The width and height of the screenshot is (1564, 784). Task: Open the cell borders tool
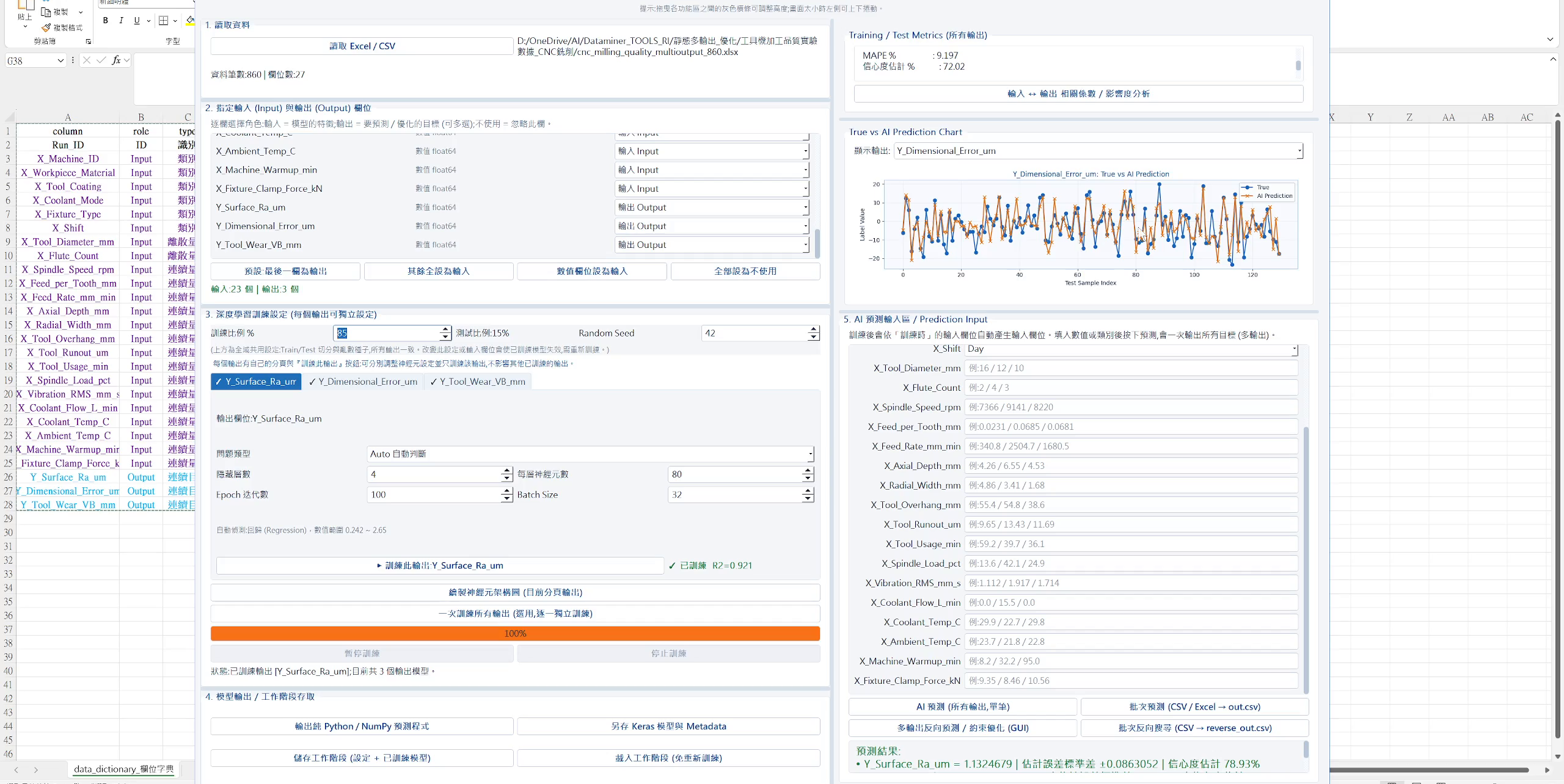[163, 21]
